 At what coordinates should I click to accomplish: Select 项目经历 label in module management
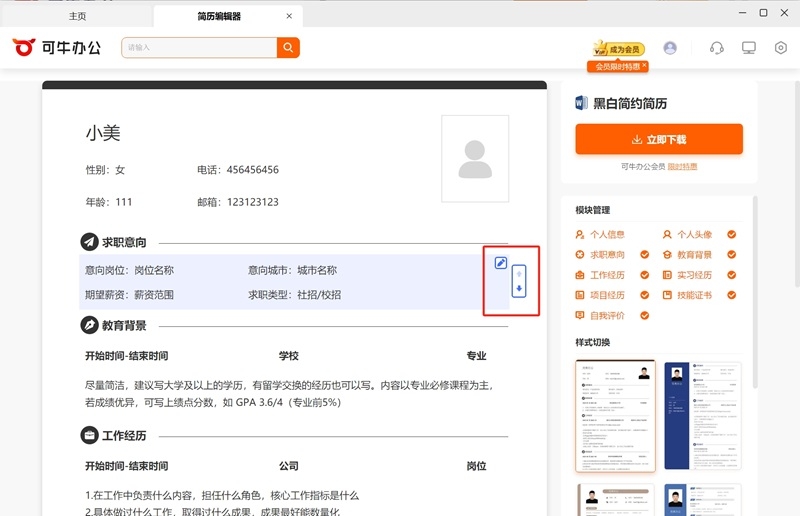[607, 295]
